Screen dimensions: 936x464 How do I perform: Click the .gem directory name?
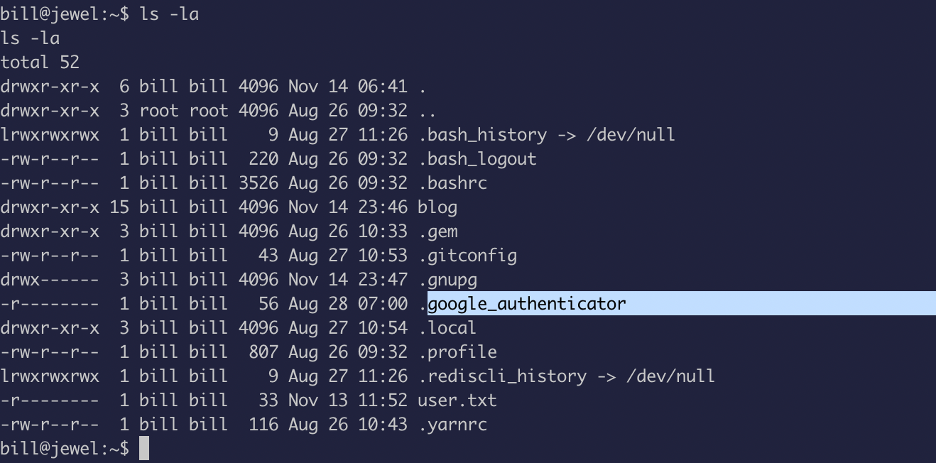pos(438,232)
